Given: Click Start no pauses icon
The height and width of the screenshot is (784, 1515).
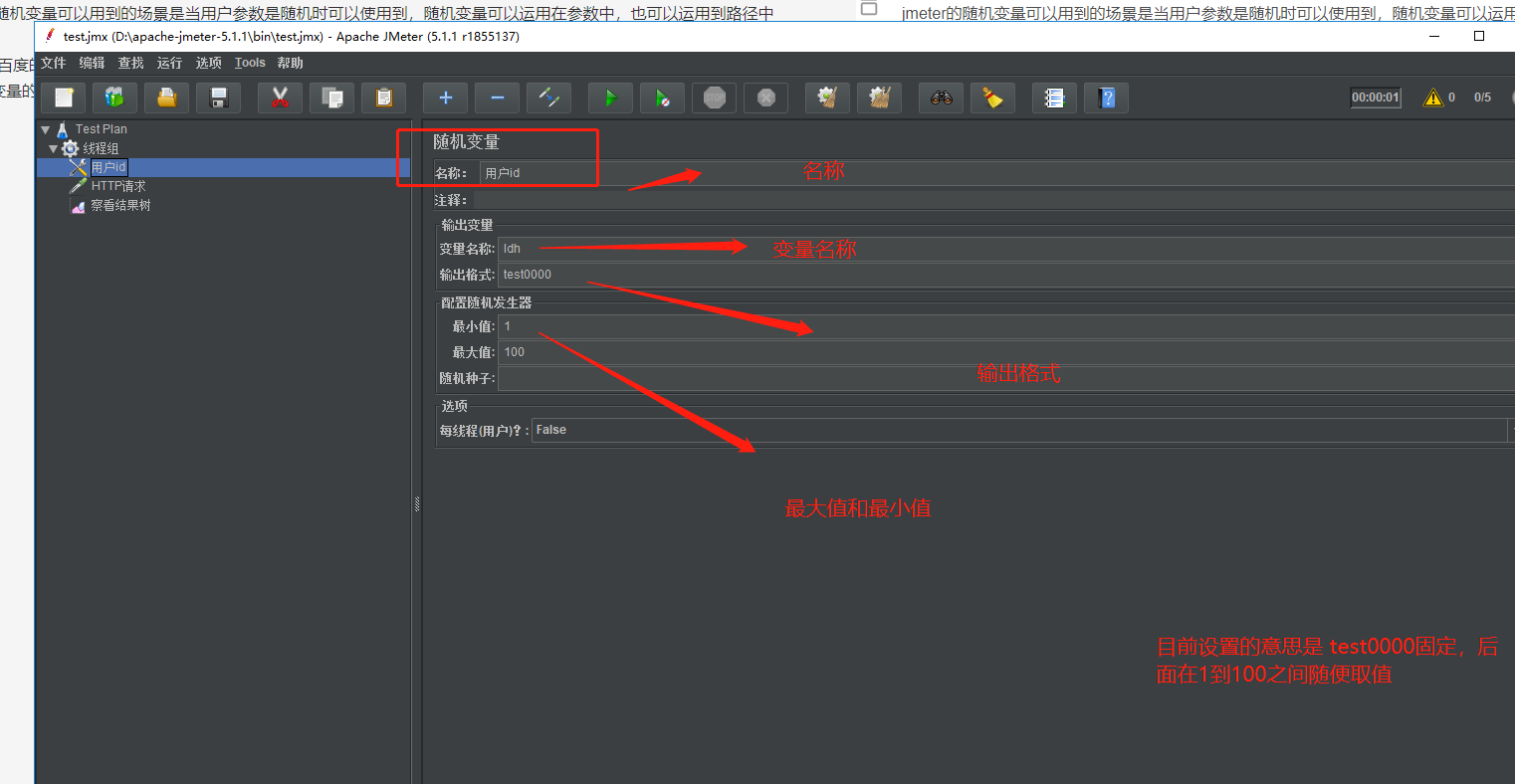Looking at the screenshot, I should click(663, 98).
